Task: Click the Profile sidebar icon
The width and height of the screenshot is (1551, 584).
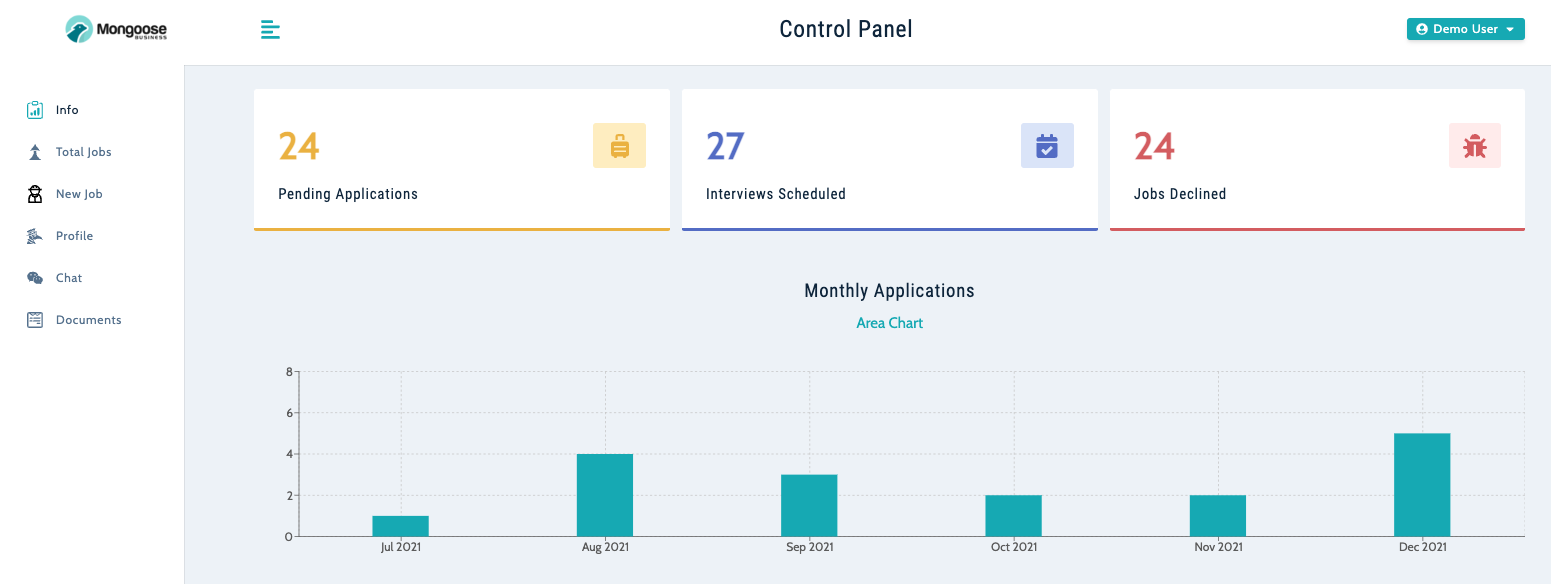Action: pos(35,236)
